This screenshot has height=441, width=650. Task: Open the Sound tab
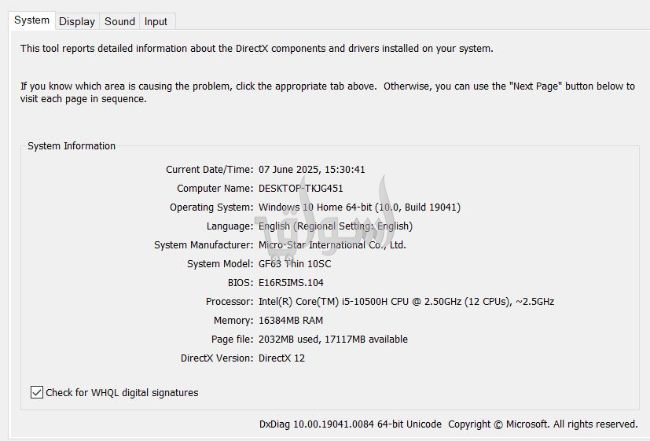click(120, 22)
